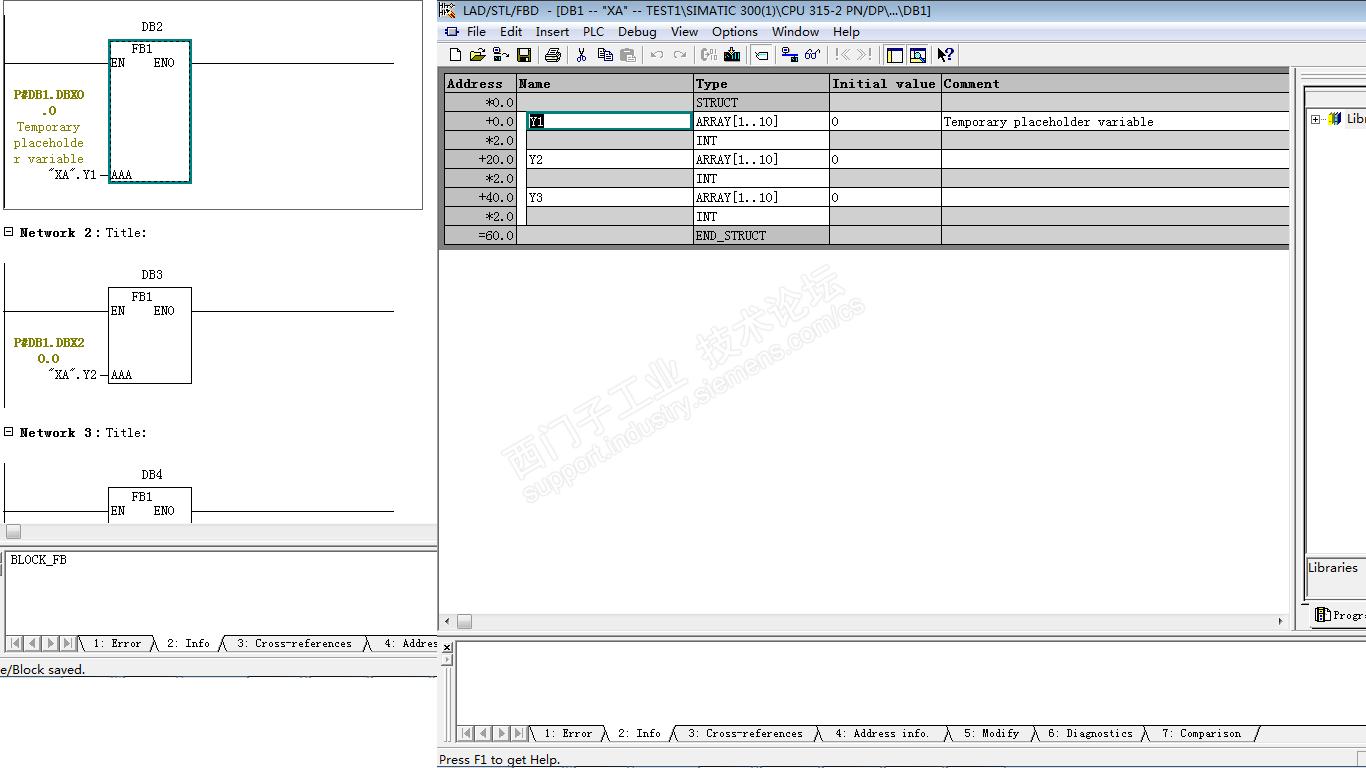This screenshot has width=1366, height=768.
Task: Switch to the 5: Modify tab
Action: (x=991, y=733)
